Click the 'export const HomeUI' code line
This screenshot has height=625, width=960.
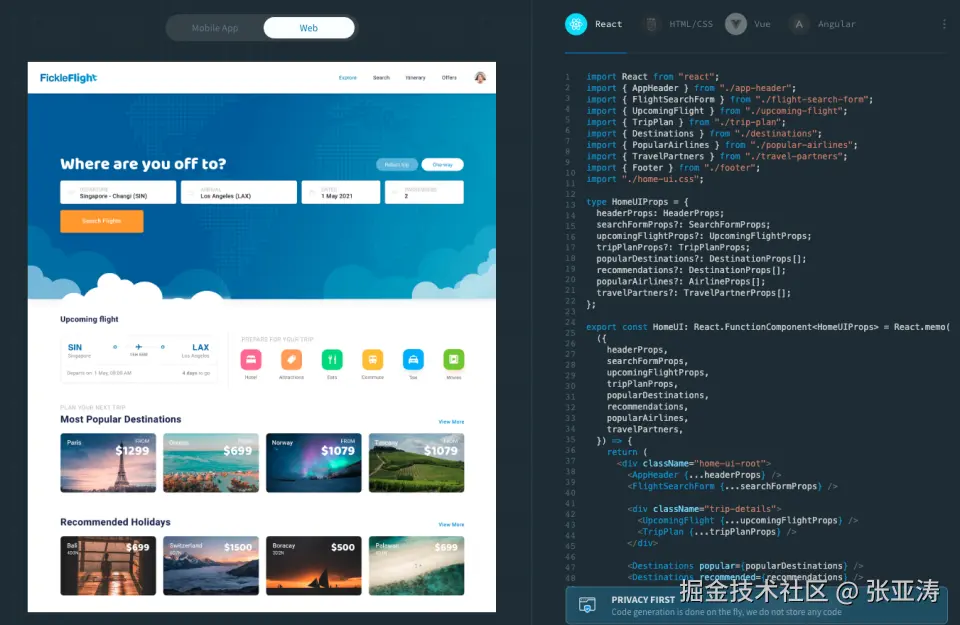click(768, 327)
